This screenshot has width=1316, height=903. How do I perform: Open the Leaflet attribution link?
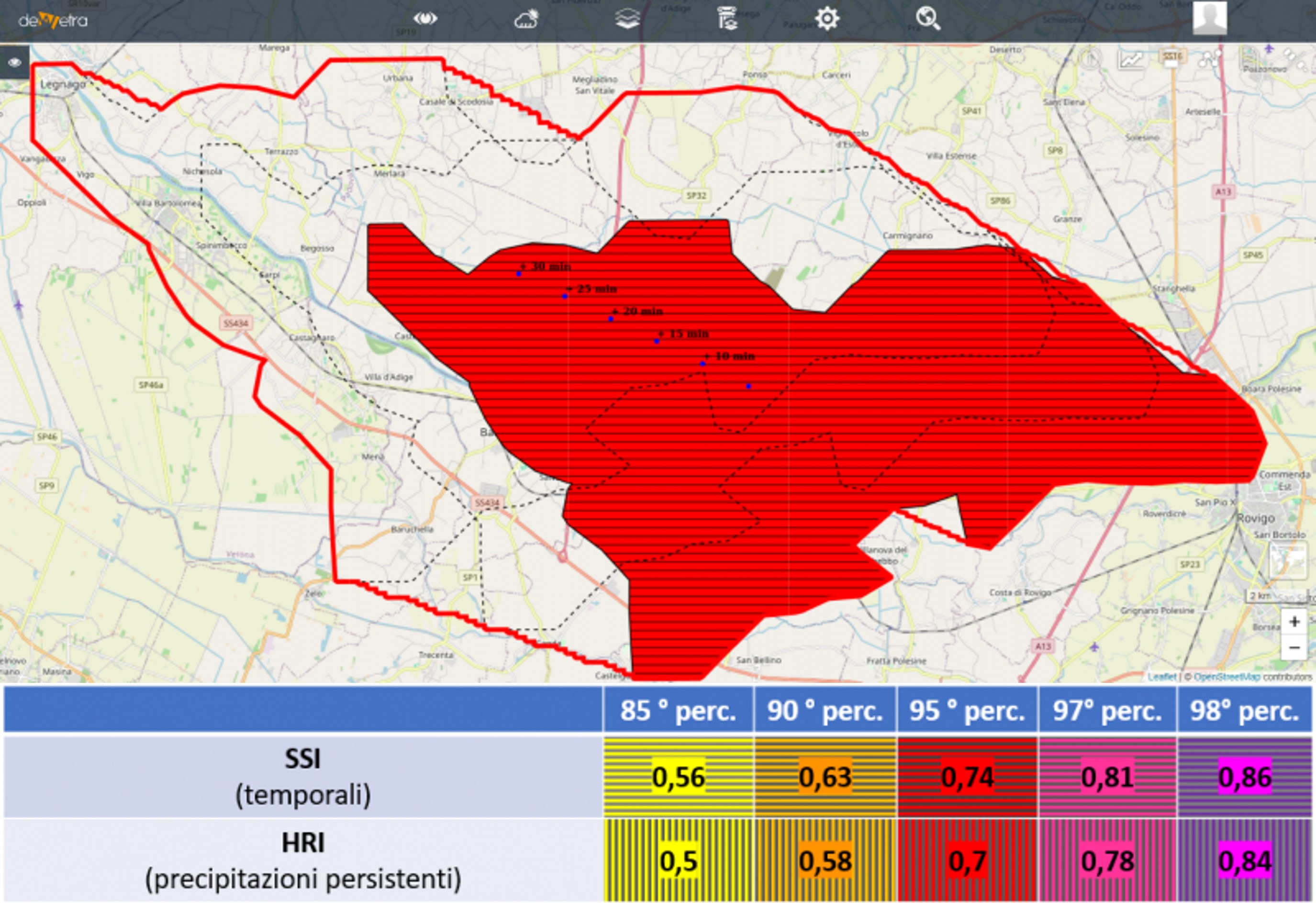(1161, 677)
